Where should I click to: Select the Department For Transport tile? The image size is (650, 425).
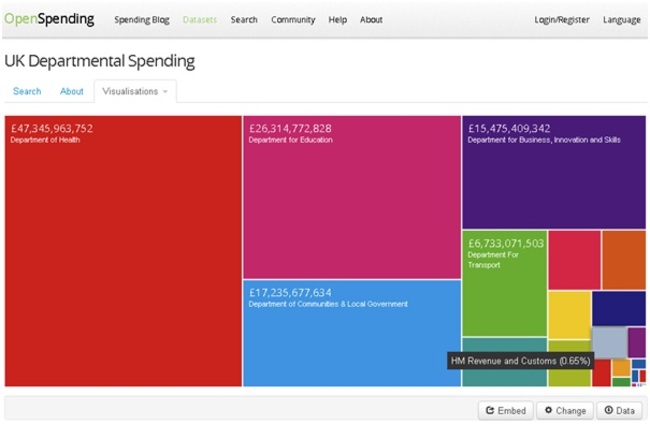[x=504, y=283]
